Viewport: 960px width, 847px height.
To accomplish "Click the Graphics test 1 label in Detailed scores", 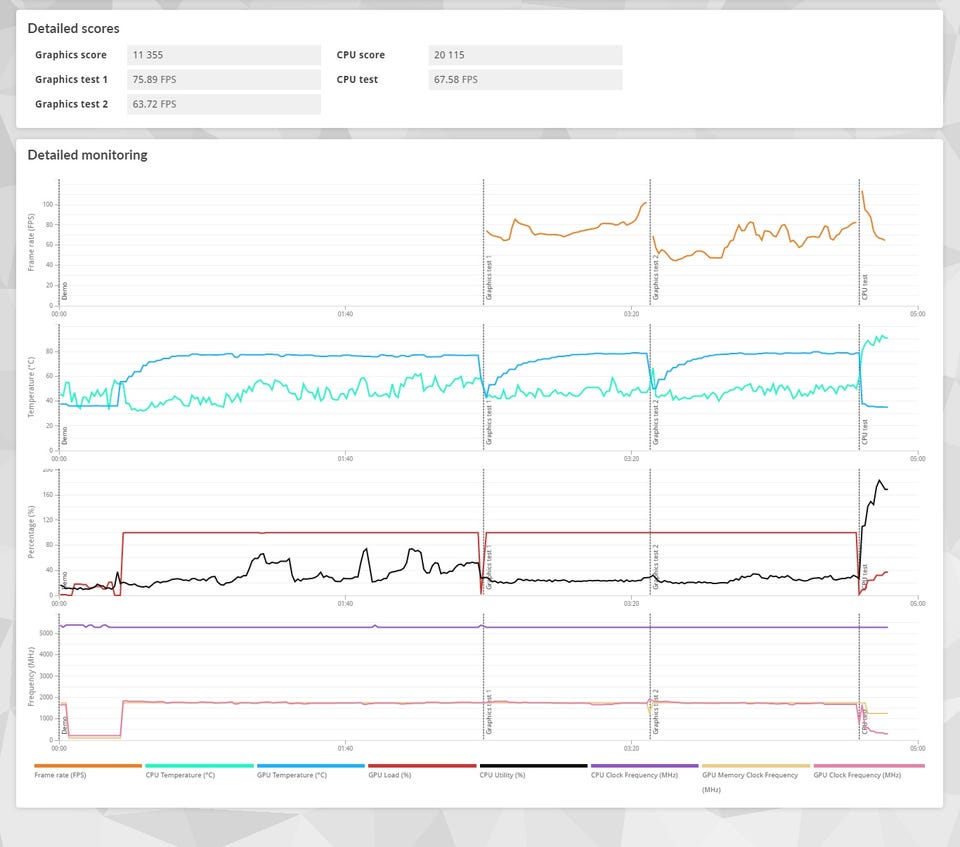I will pyautogui.click(x=72, y=80).
